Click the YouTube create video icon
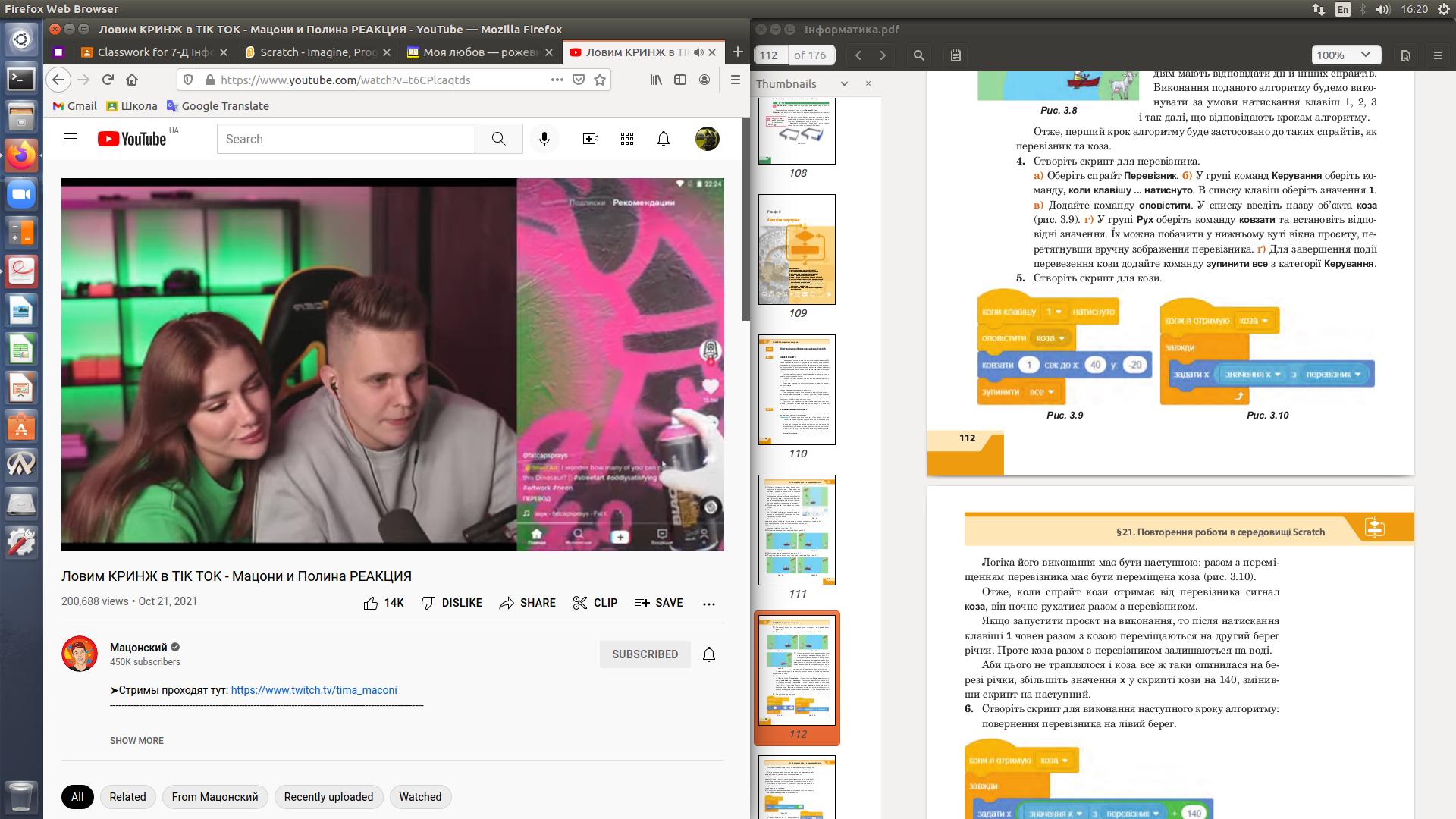1456x819 pixels. pyautogui.click(x=590, y=139)
